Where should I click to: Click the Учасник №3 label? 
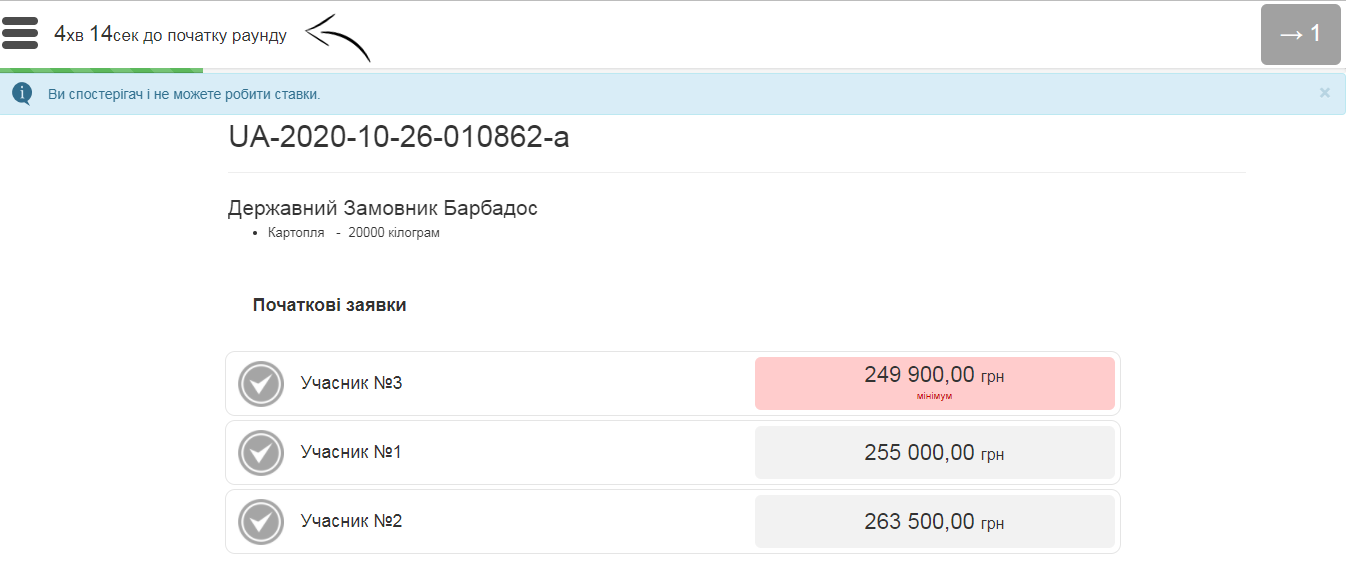(x=351, y=383)
